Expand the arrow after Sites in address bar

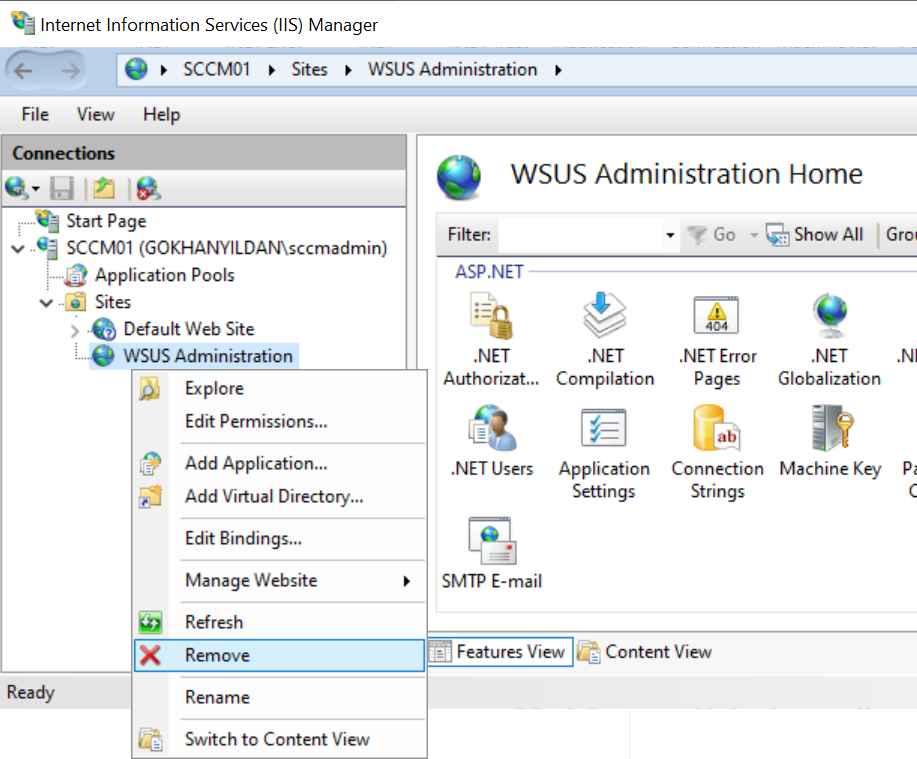pyautogui.click(x=349, y=70)
